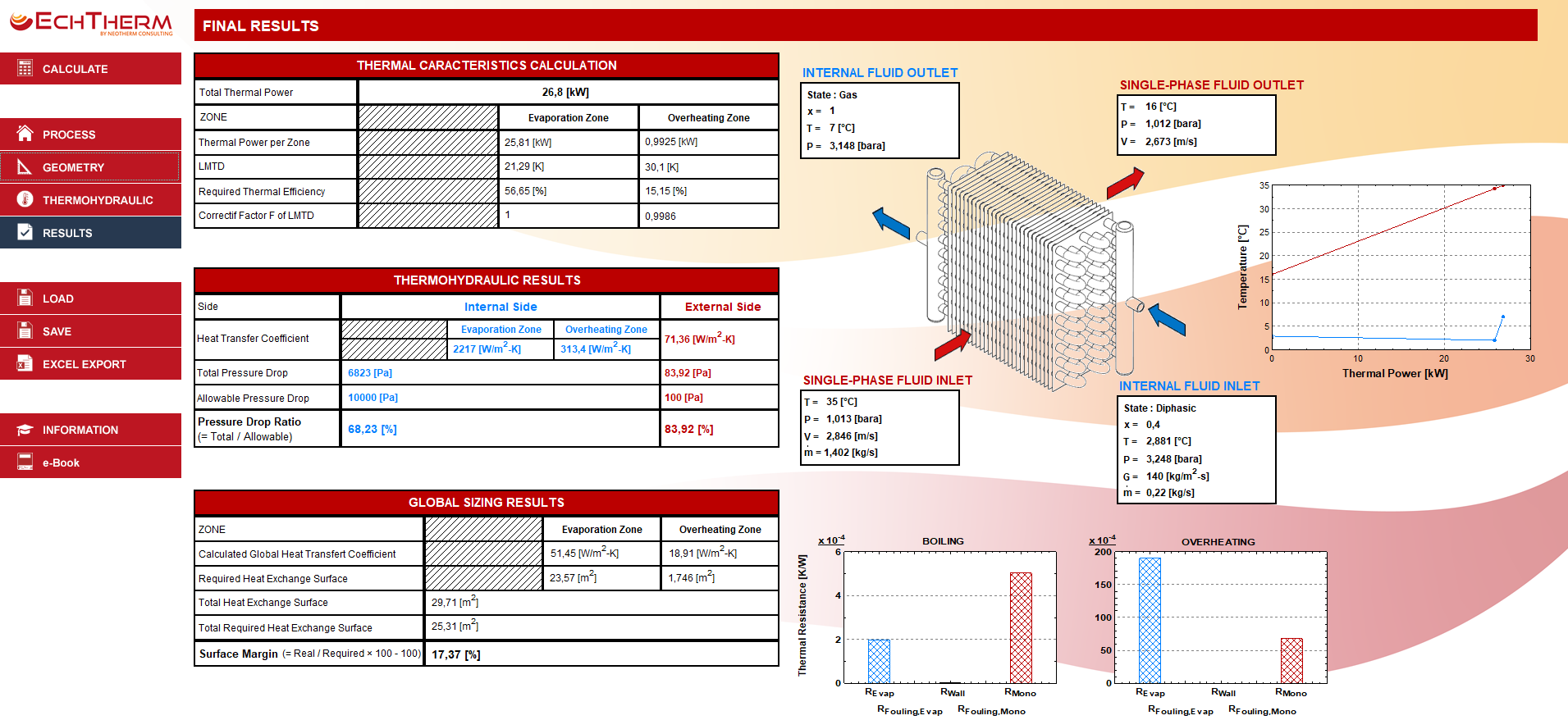Click global coefficient 18,91 [W/m²-K]
This screenshot has width=1568, height=720.
(x=702, y=553)
